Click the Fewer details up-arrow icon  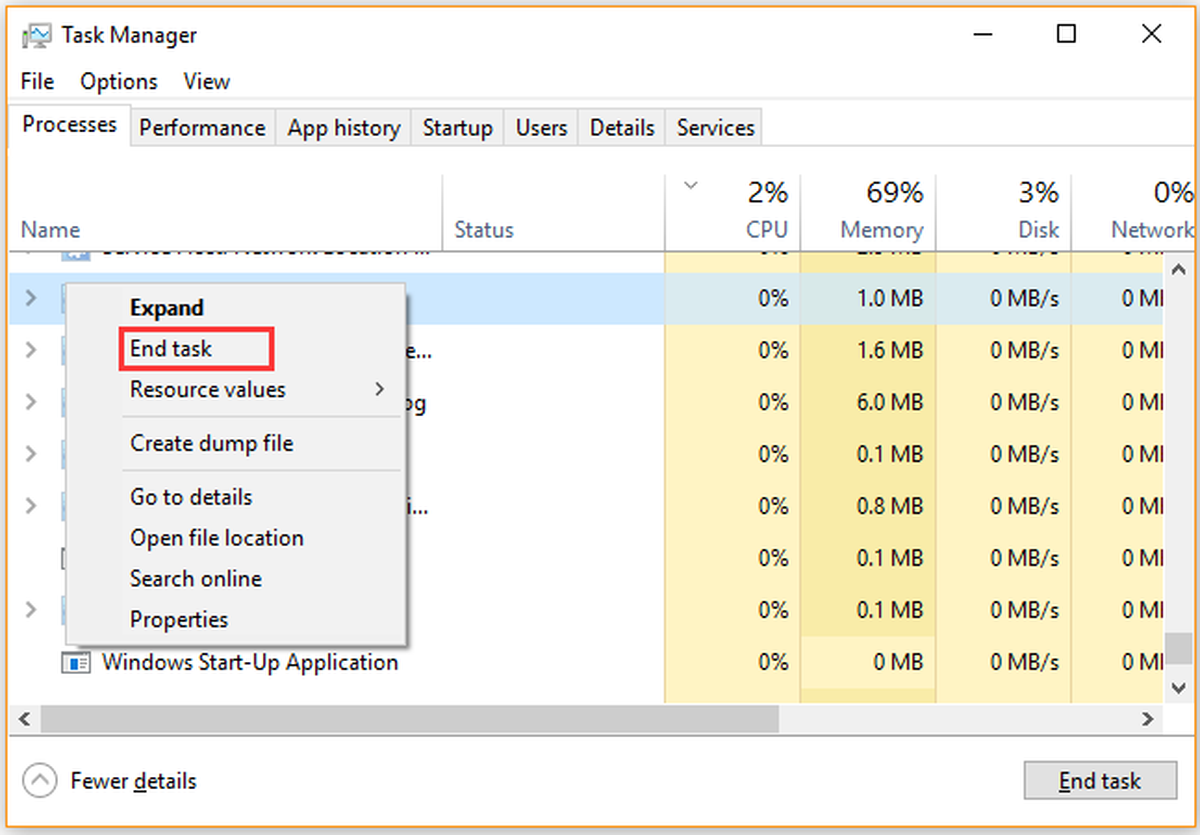tap(40, 781)
